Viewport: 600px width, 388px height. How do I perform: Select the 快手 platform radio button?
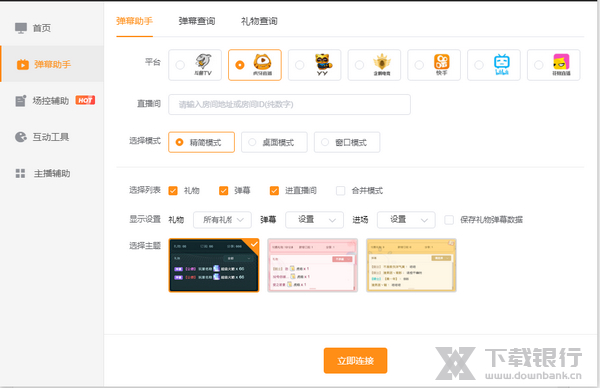pyautogui.click(x=419, y=65)
